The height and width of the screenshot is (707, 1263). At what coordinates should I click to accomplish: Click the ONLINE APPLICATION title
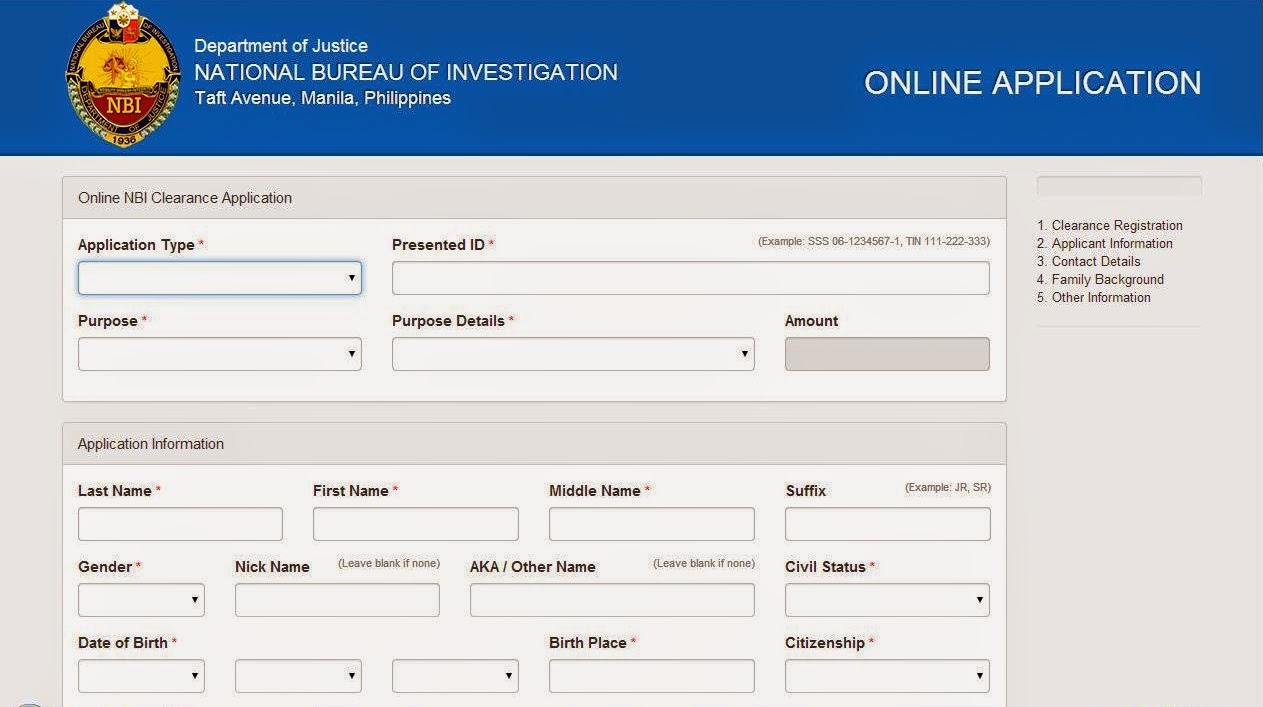(x=1032, y=83)
